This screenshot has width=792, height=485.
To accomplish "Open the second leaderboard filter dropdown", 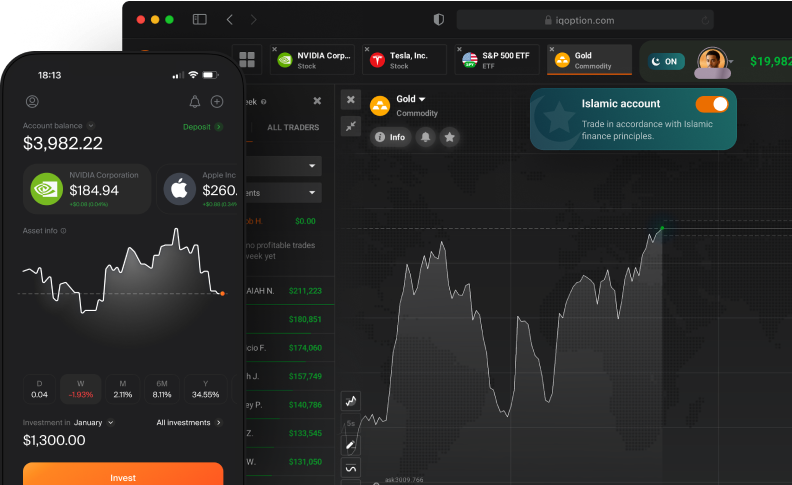I will coord(284,192).
